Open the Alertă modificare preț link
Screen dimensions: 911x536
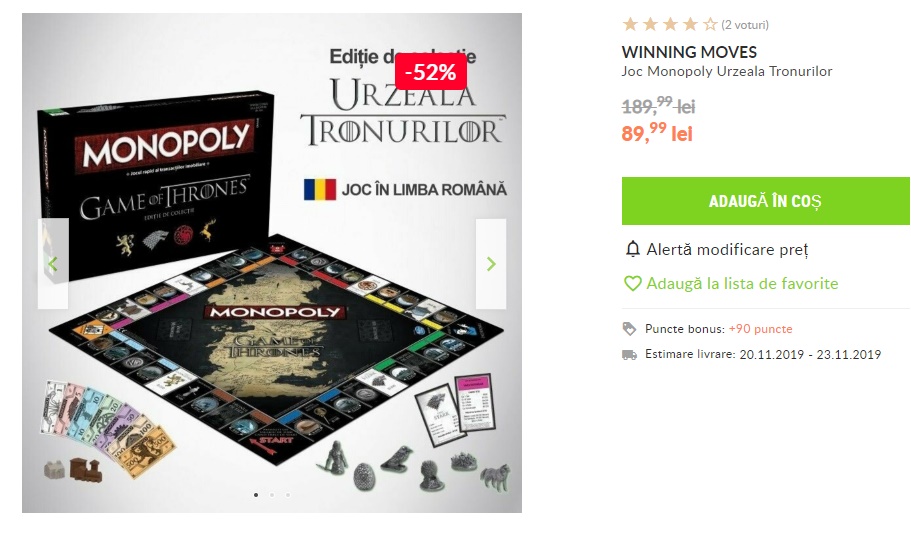727,250
